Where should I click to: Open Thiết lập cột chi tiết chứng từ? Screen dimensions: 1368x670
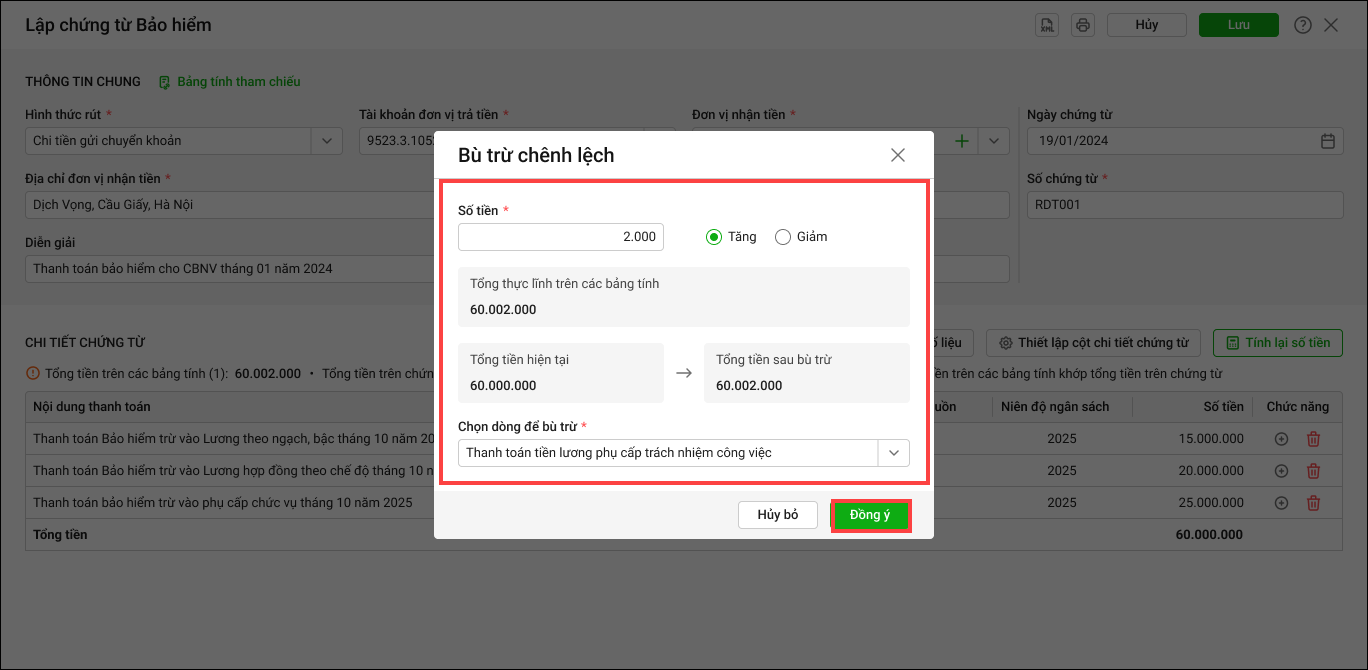click(x=1093, y=343)
